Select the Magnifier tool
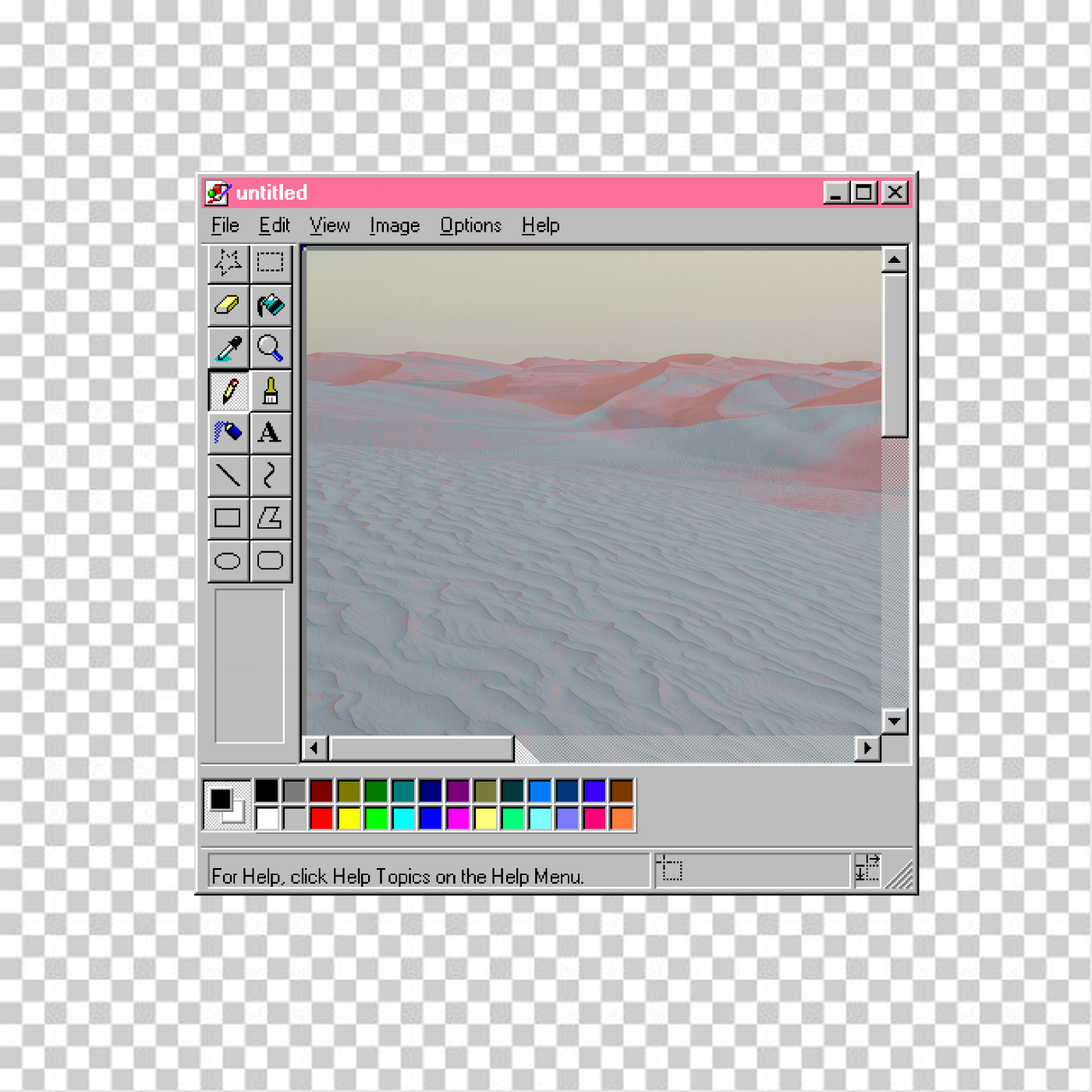The width and height of the screenshot is (1092, 1092). click(271, 348)
